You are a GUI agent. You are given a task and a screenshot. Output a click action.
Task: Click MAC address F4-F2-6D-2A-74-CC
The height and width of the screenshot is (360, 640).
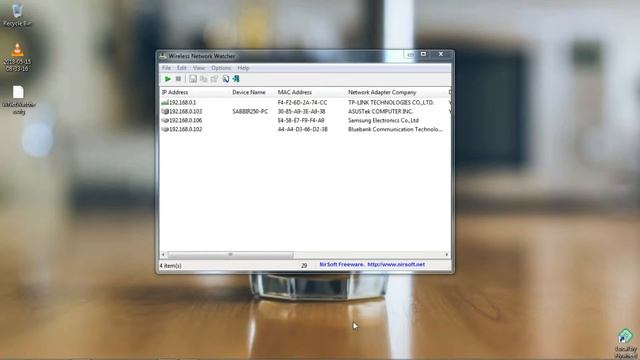click(x=302, y=102)
